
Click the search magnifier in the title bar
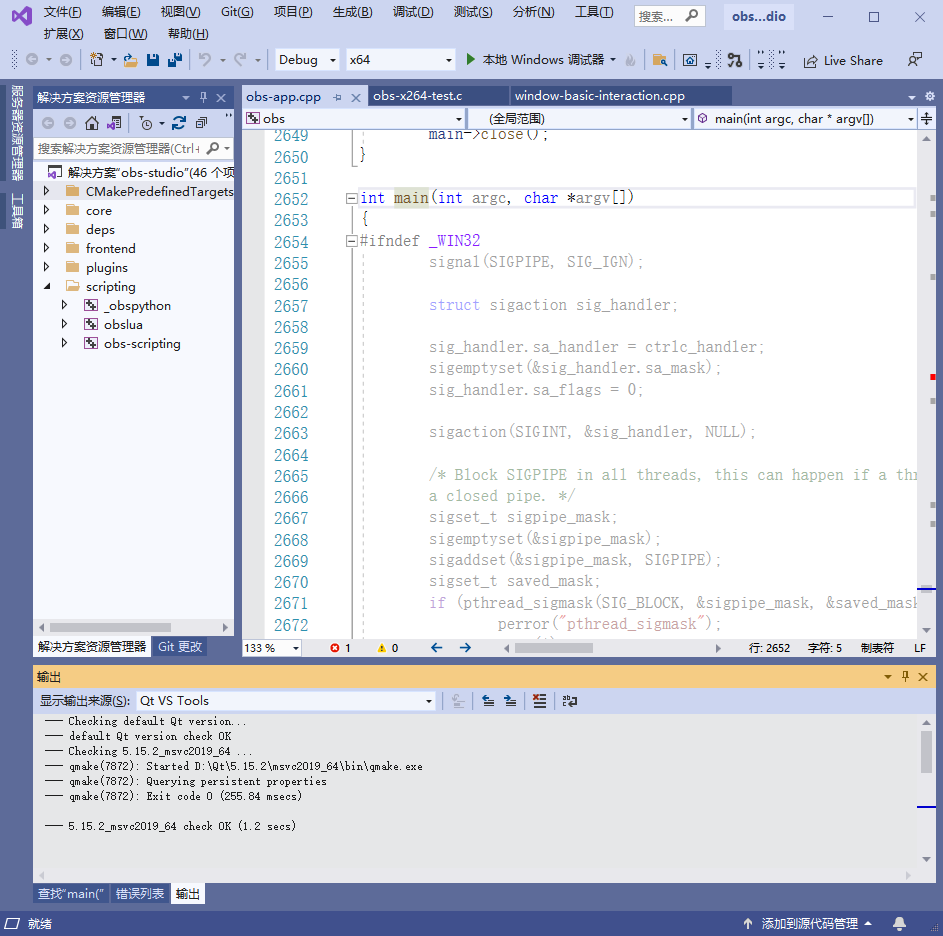click(692, 16)
